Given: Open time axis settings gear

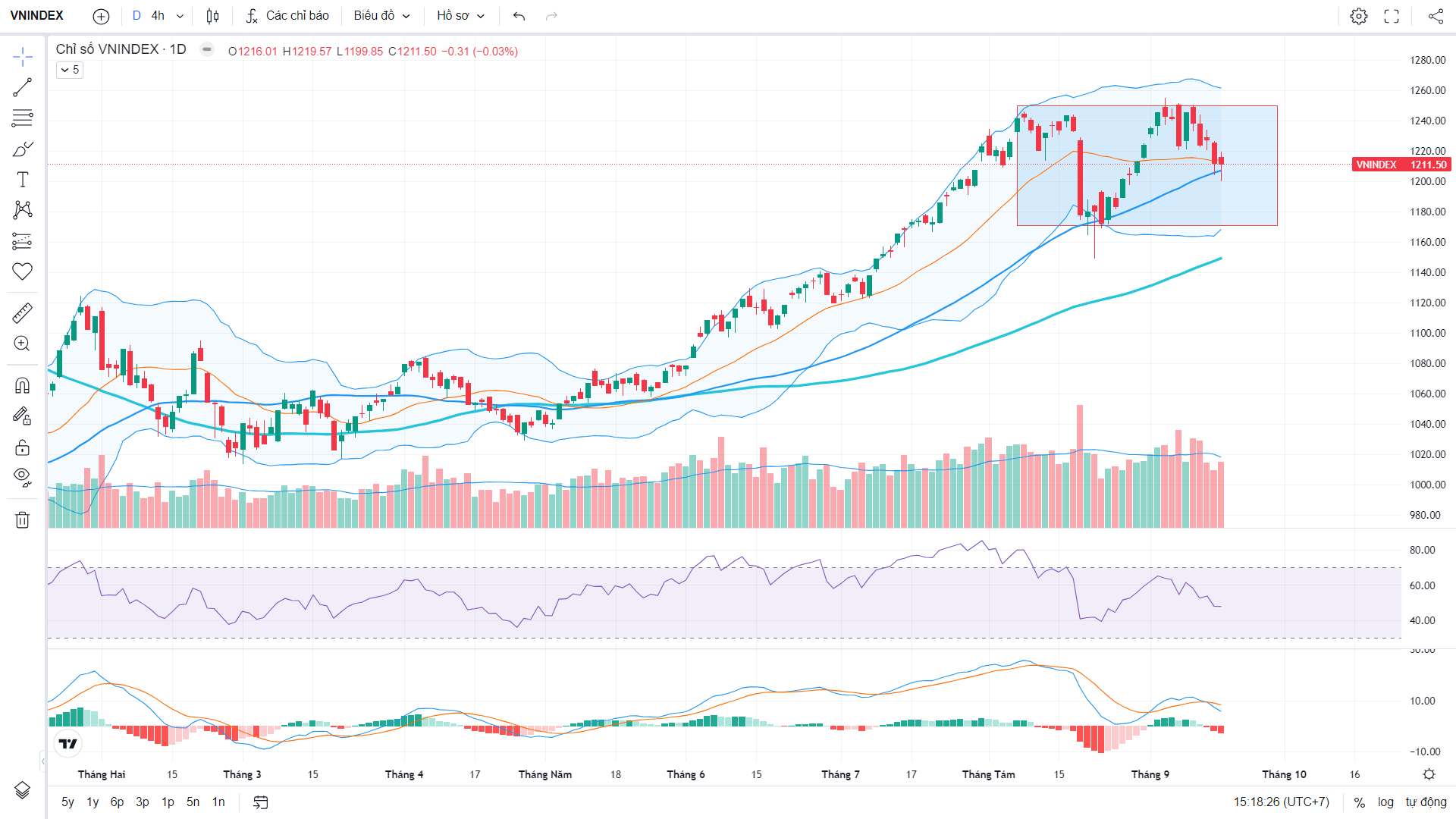Looking at the screenshot, I should tap(1429, 774).
